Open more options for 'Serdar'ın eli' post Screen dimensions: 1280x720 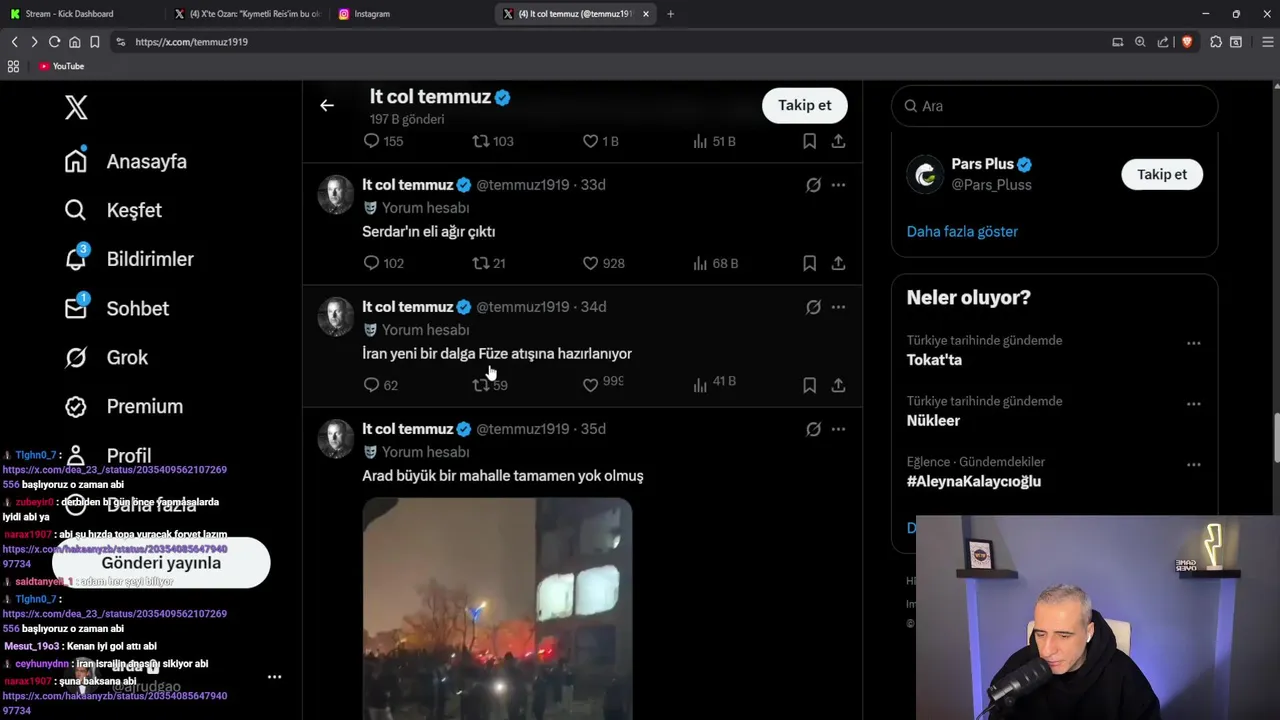(838, 185)
